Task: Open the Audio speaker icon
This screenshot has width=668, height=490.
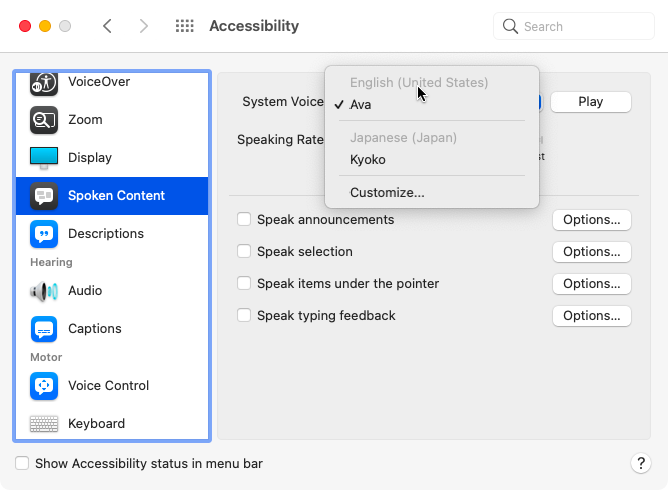Action: [x=44, y=291]
